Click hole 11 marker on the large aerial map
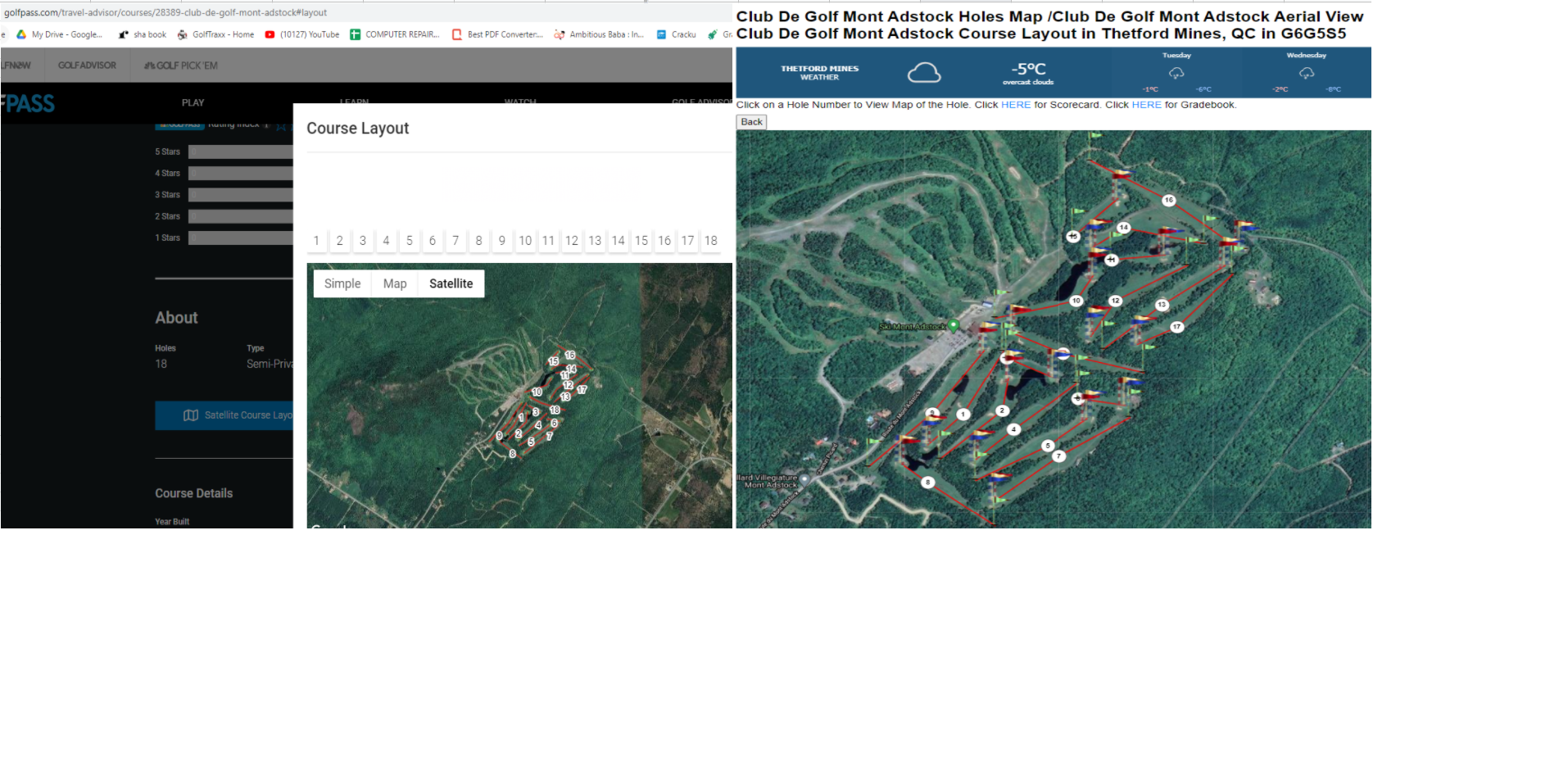Image resolution: width=1568 pixels, height=766 pixels. [1112, 260]
